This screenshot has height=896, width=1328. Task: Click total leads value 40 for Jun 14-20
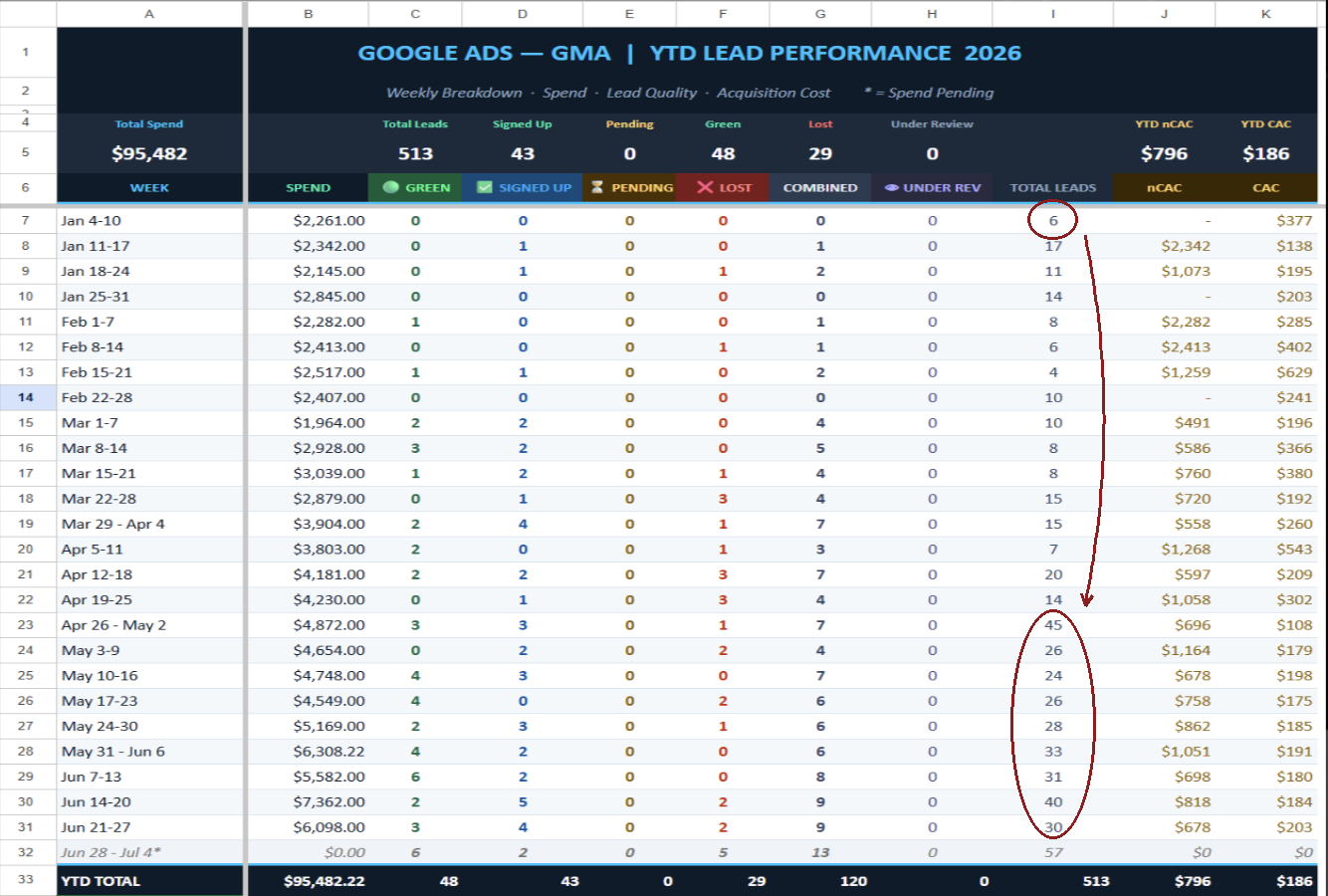pos(1053,802)
